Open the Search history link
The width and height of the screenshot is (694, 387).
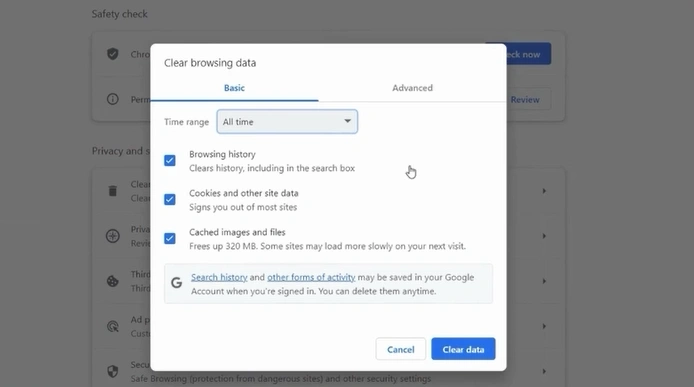click(219, 277)
